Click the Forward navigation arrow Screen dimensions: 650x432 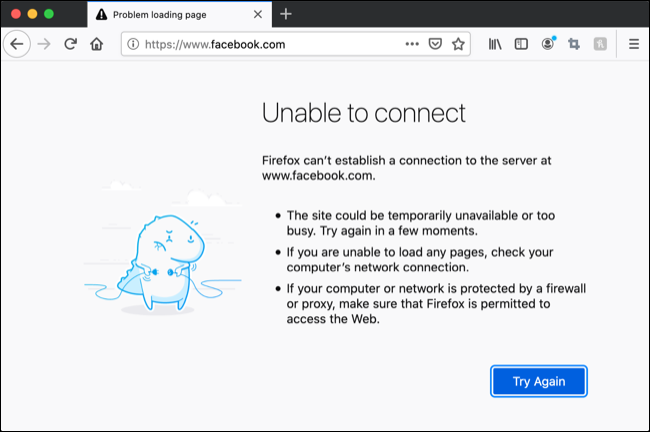pos(43,44)
